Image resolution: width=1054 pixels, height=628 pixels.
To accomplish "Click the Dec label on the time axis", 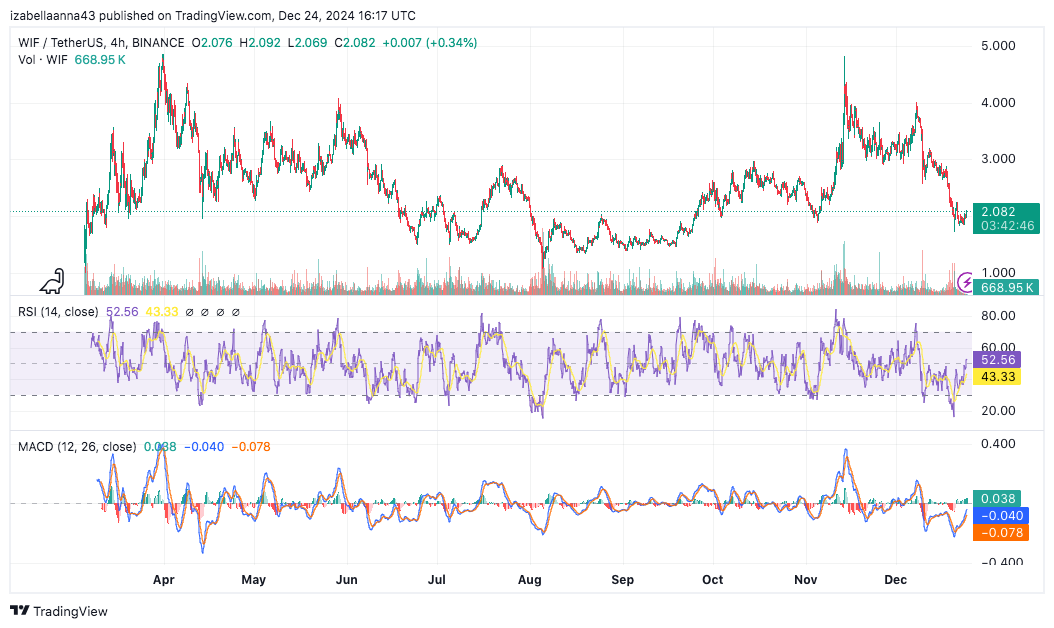I will pyautogui.click(x=895, y=580).
